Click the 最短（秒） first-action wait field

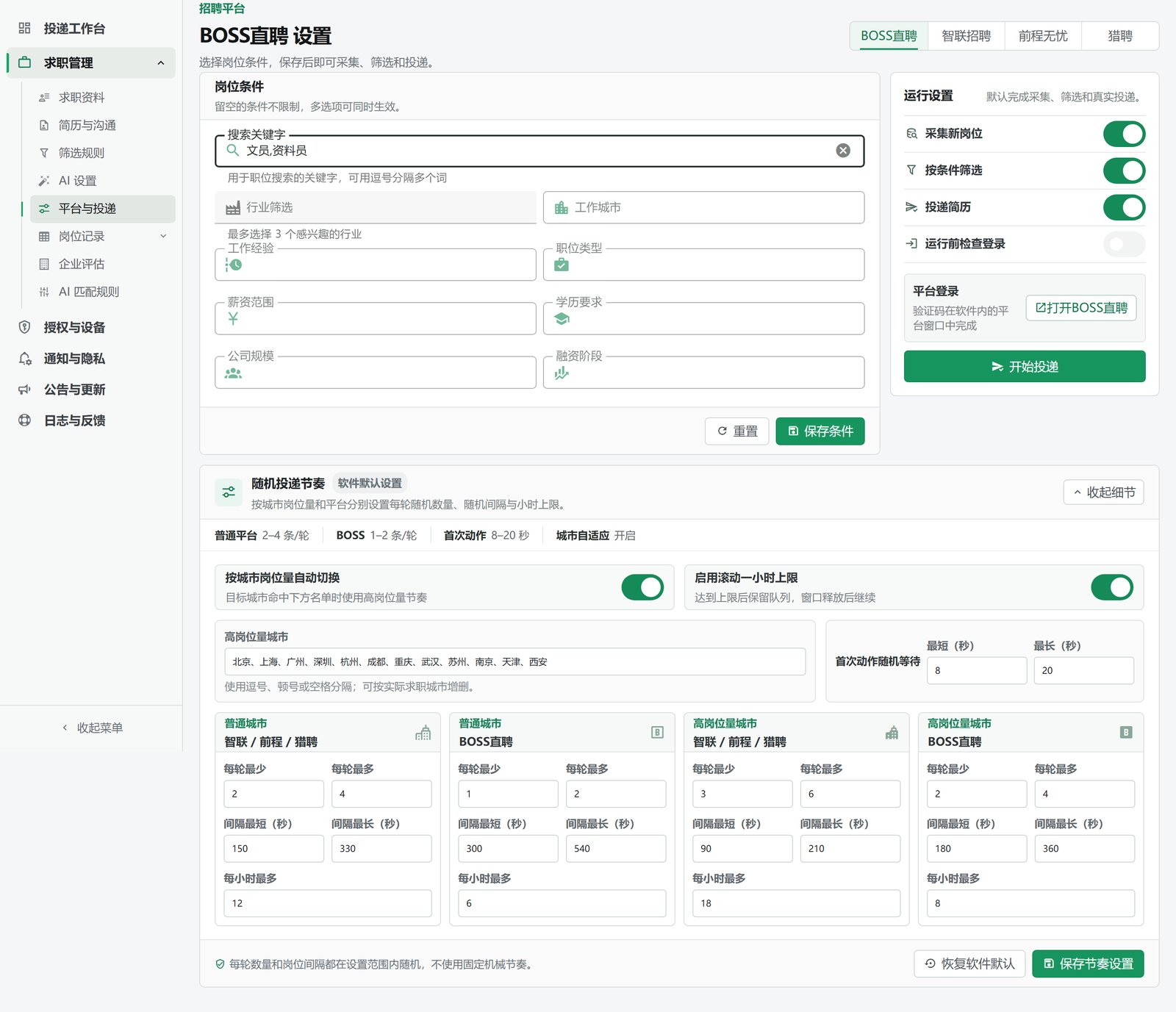click(977, 670)
